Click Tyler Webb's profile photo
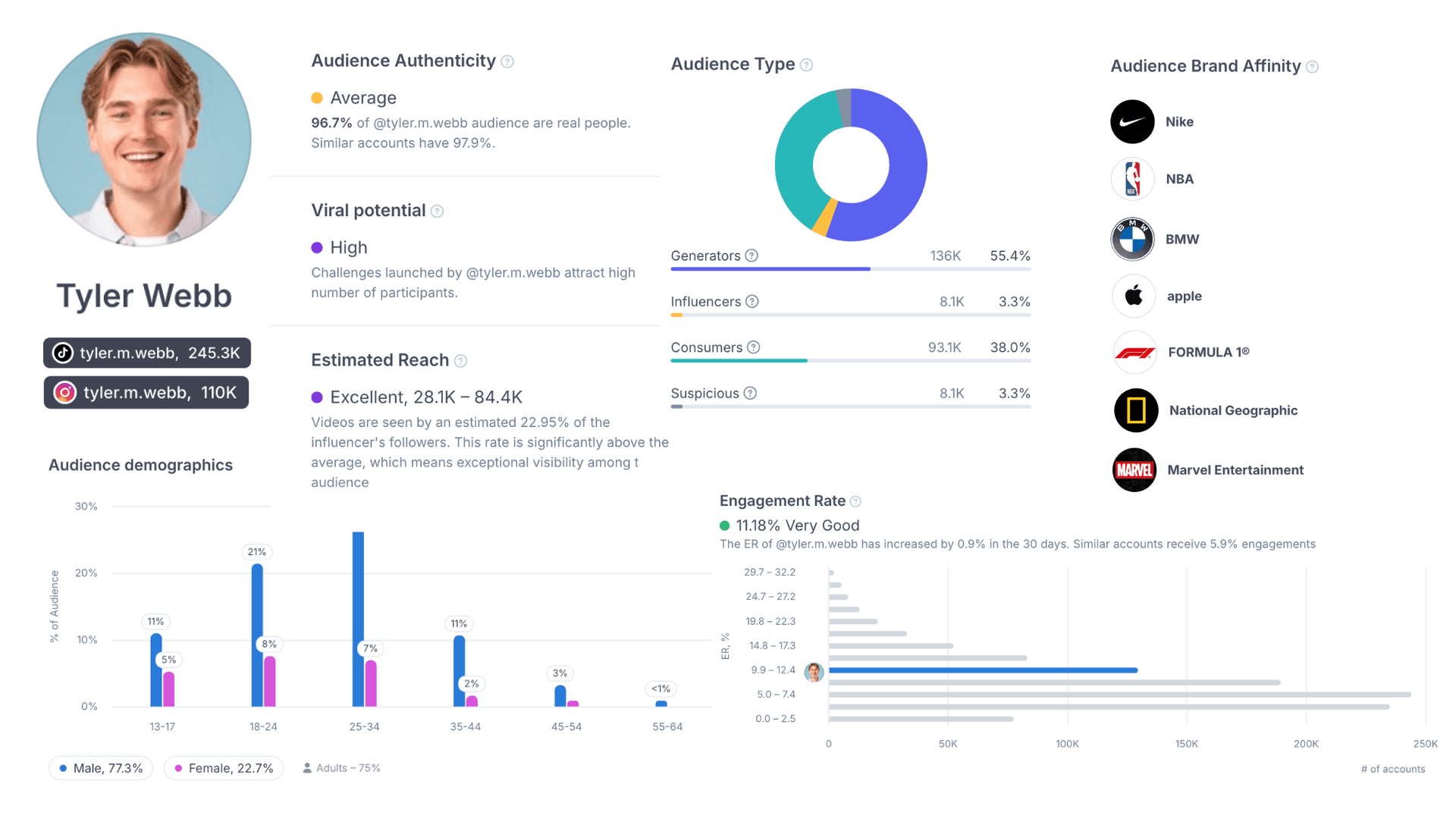This screenshot has width=1456, height=819. tap(144, 140)
